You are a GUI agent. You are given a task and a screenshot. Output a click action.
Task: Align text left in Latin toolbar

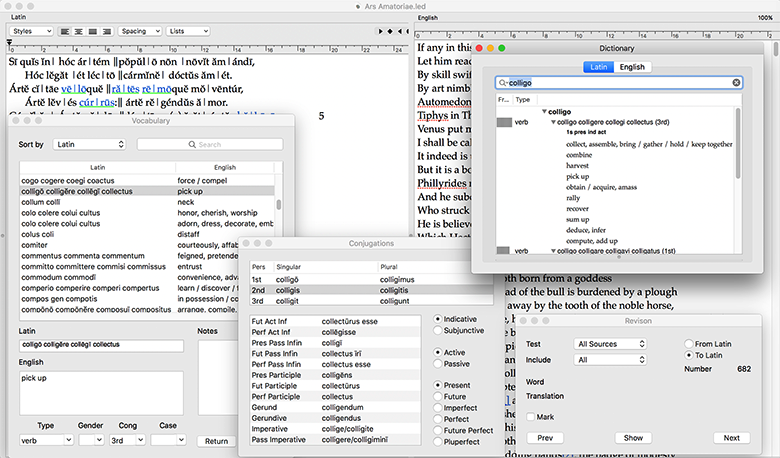pos(65,31)
